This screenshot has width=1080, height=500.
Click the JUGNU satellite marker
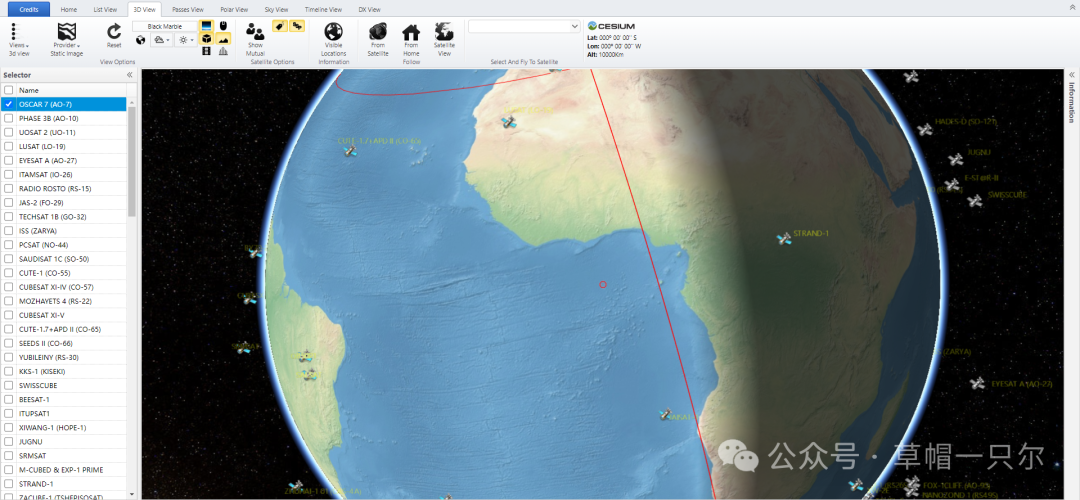tap(955, 160)
